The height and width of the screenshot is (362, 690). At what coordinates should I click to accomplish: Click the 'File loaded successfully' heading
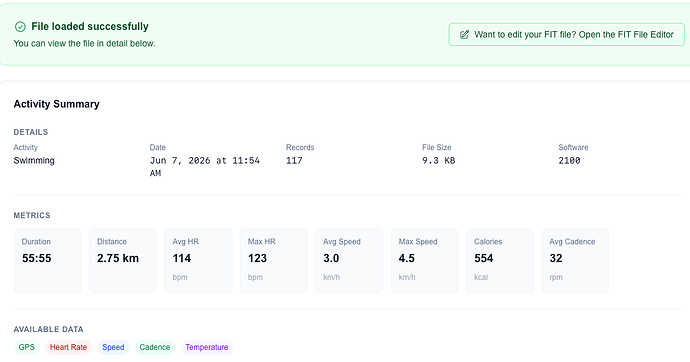click(x=90, y=26)
